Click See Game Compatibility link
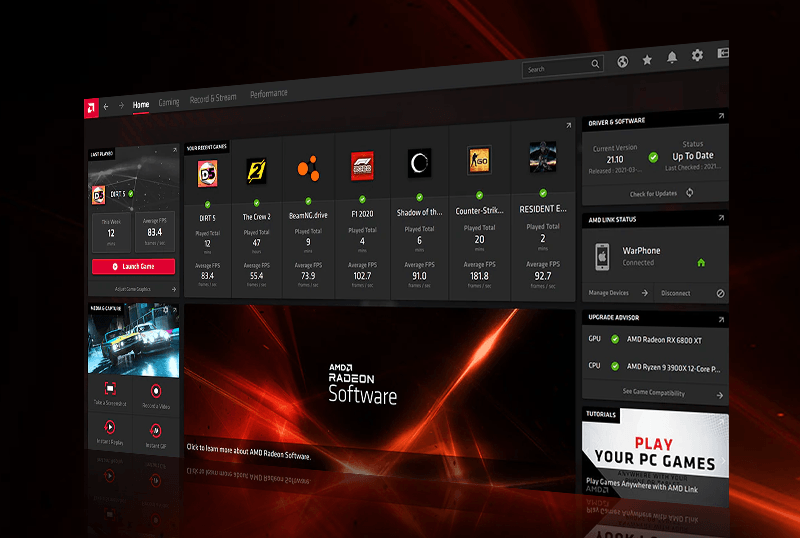Screen dimensions: 800x538 click(x=654, y=393)
